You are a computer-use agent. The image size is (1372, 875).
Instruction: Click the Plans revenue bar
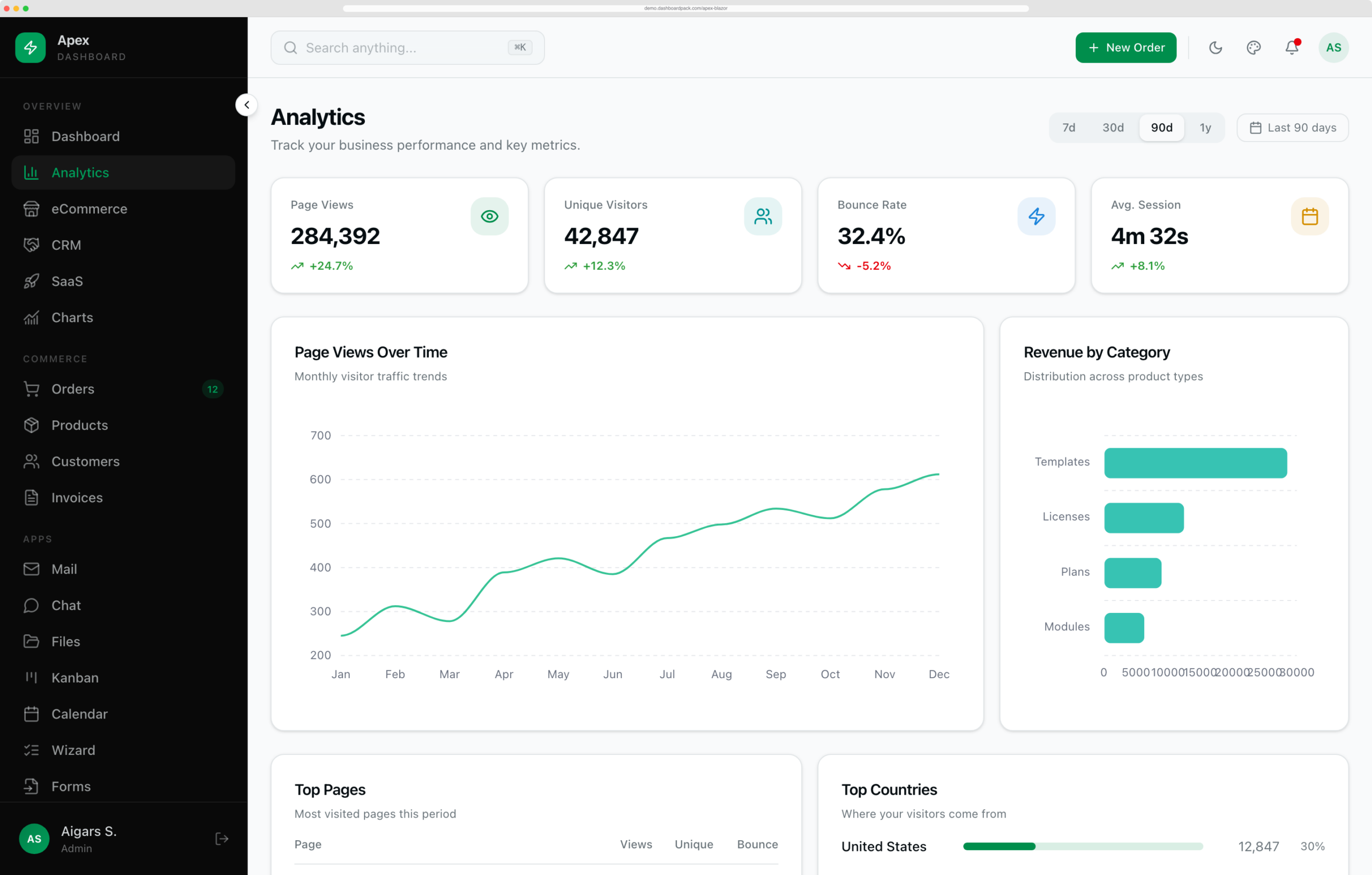click(x=1132, y=573)
